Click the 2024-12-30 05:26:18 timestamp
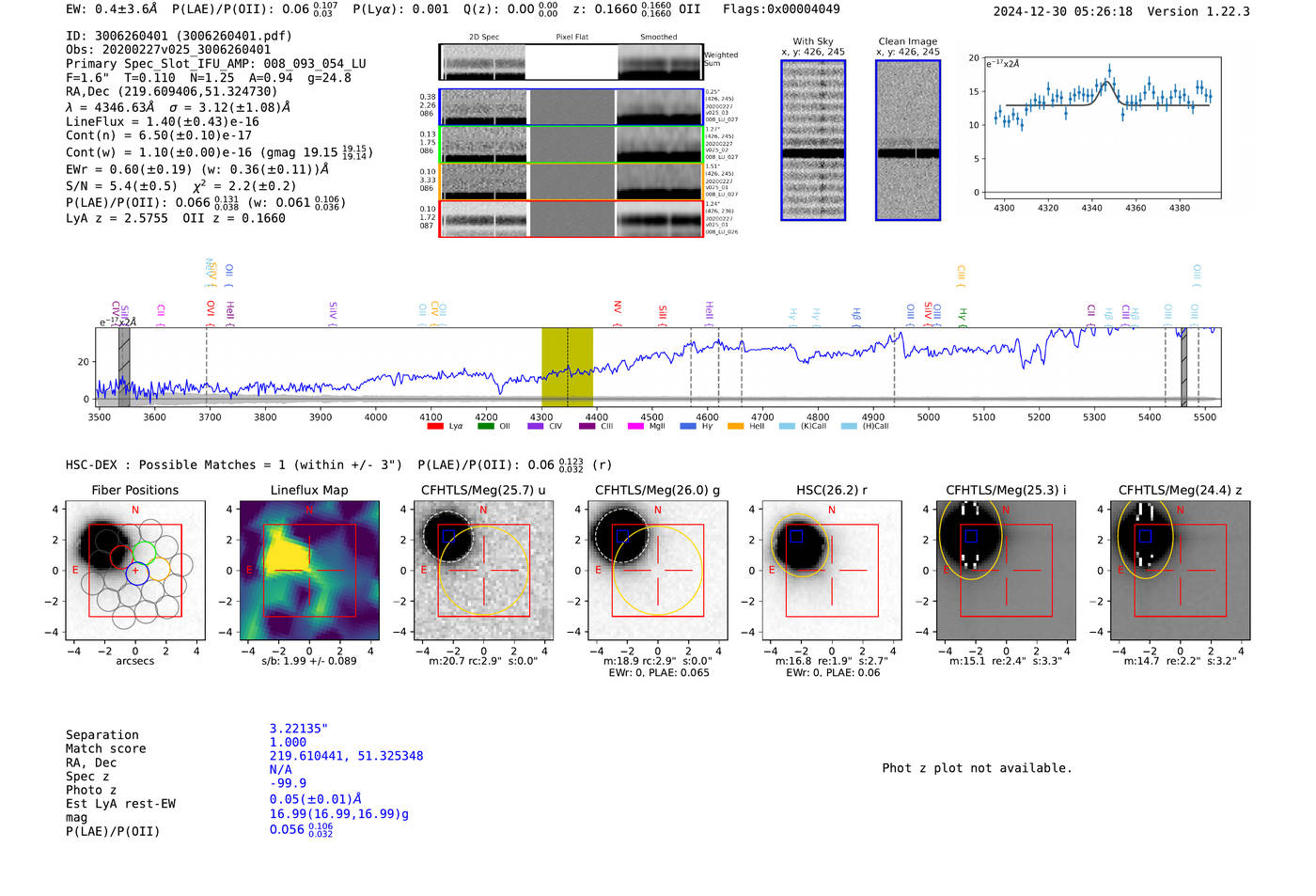Image resolution: width=1316 pixels, height=896 pixels. pos(1063,11)
